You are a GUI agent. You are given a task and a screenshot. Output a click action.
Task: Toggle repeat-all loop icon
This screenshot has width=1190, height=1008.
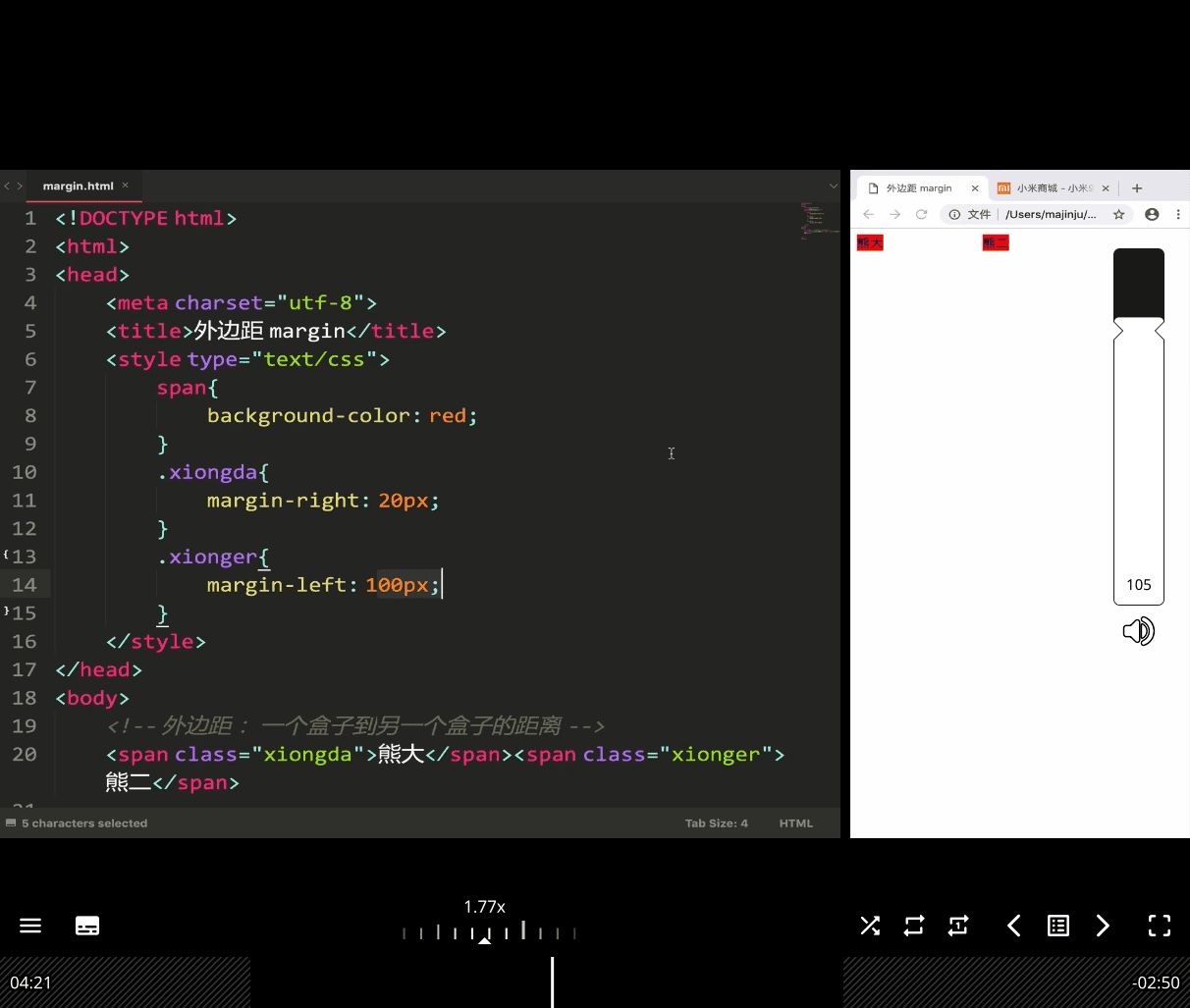(x=914, y=926)
